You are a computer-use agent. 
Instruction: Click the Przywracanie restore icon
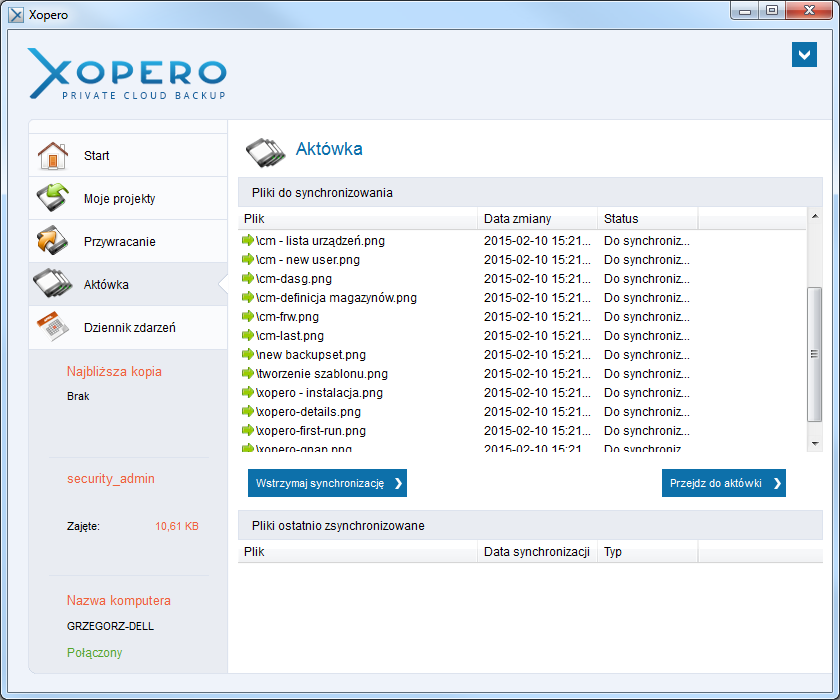[x=52, y=240]
